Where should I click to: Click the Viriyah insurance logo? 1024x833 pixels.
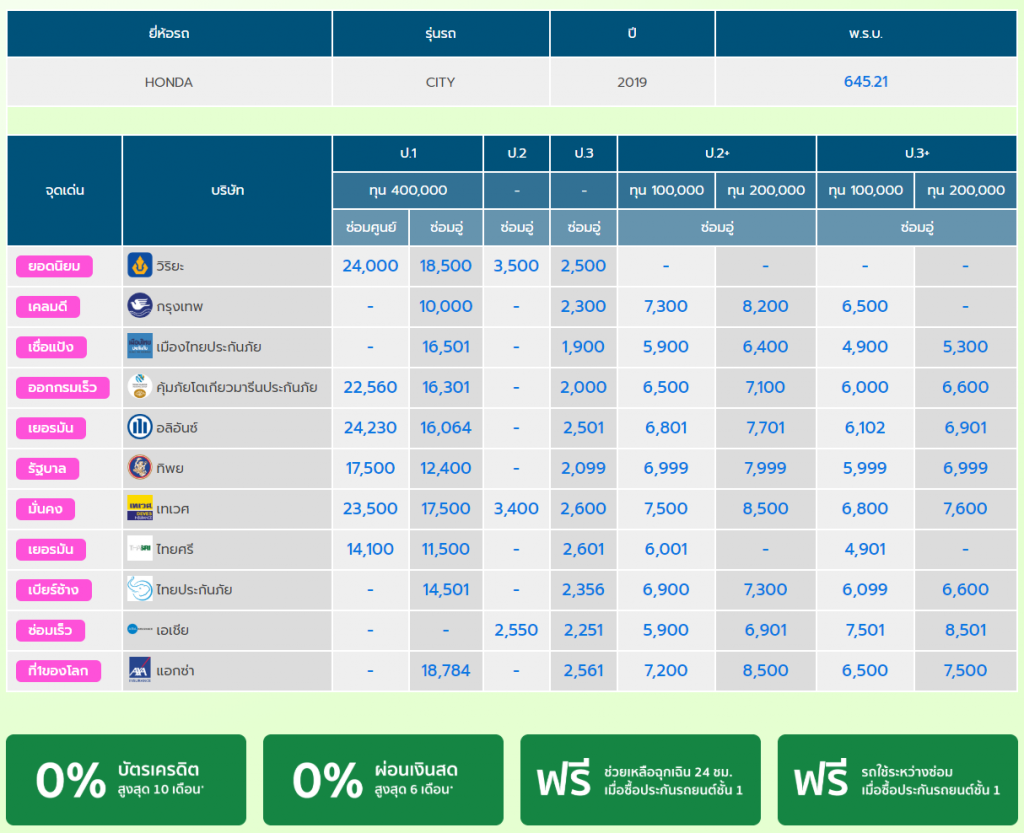[x=140, y=266]
